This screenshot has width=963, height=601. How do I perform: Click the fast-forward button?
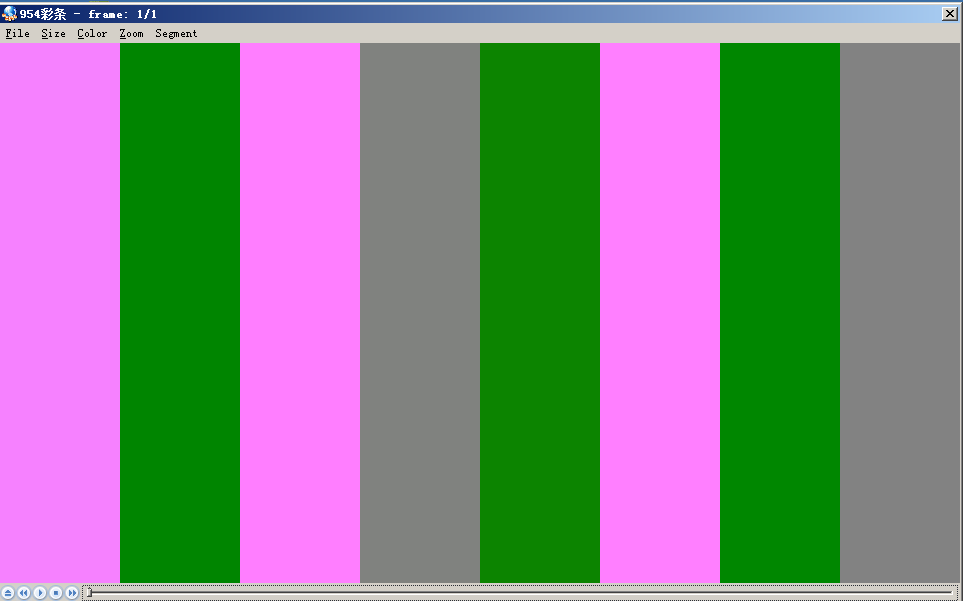pyautogui.click(x=72, y=592)
